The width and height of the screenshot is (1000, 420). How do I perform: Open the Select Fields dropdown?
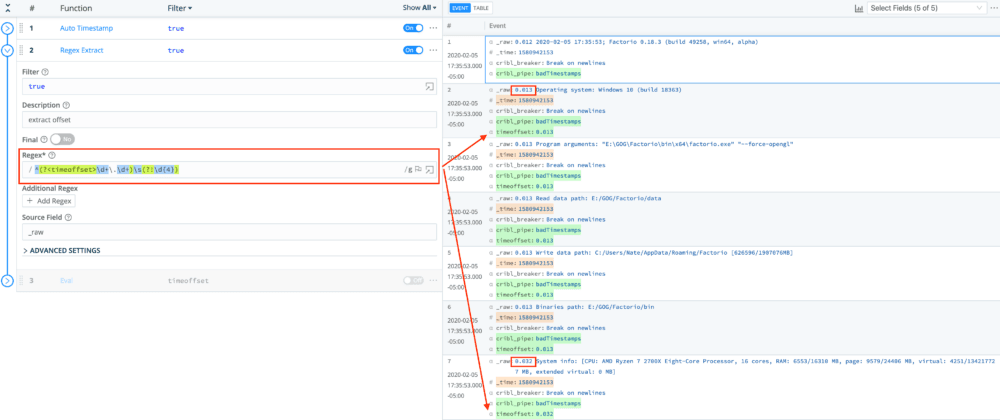[925, 8]
